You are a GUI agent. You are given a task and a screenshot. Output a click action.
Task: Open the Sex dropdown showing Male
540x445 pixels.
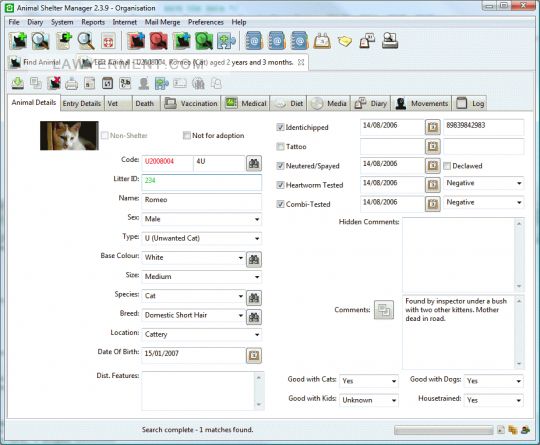pos(201,219)
